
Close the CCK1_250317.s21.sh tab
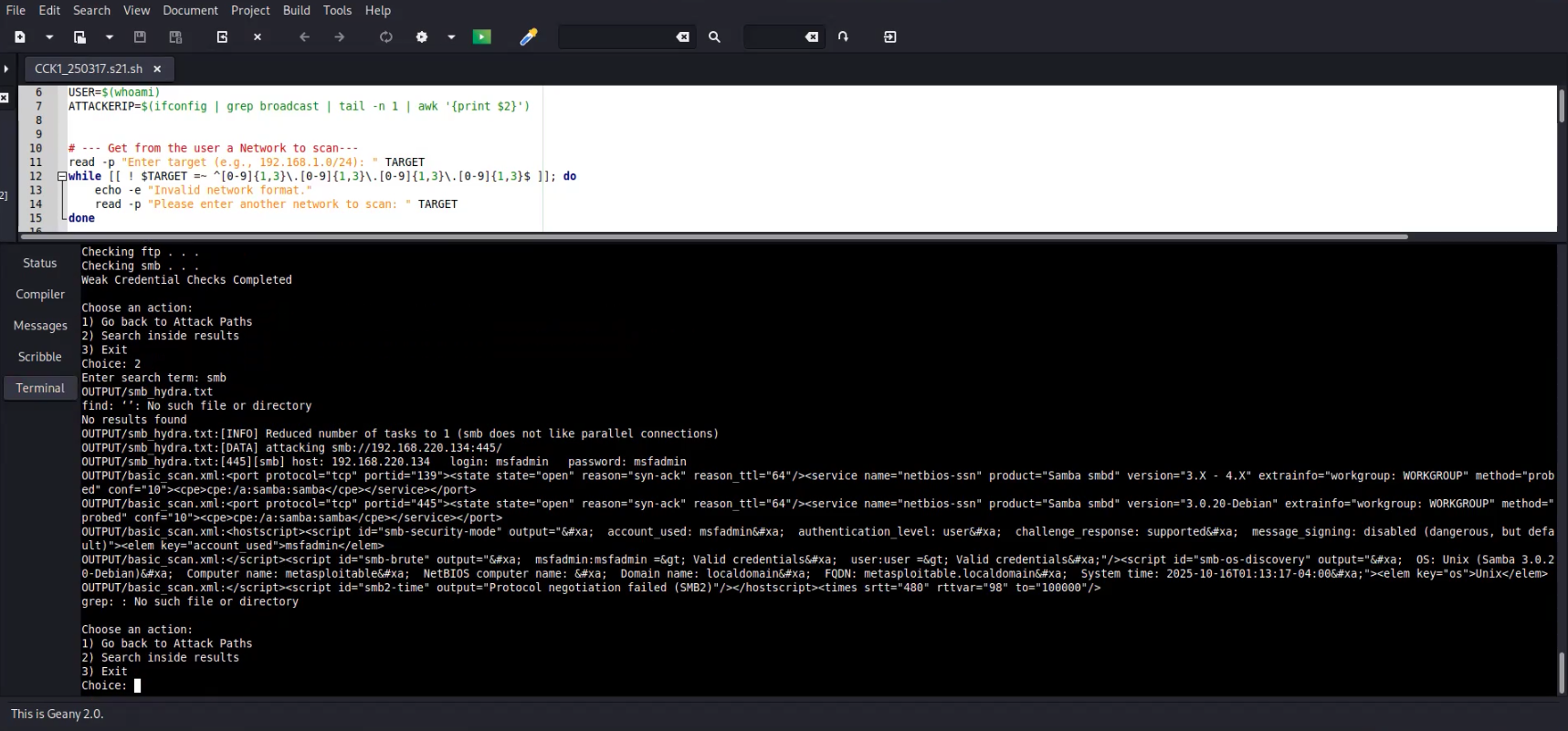tap(157, 68)
